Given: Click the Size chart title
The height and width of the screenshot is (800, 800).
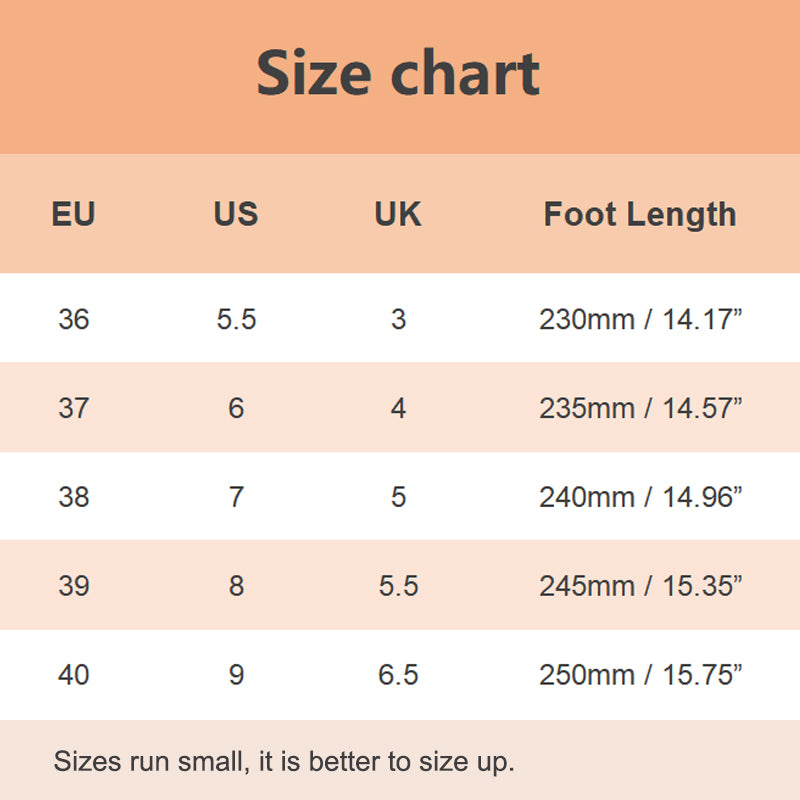Looking at the screenshot, I should point(398,73).
